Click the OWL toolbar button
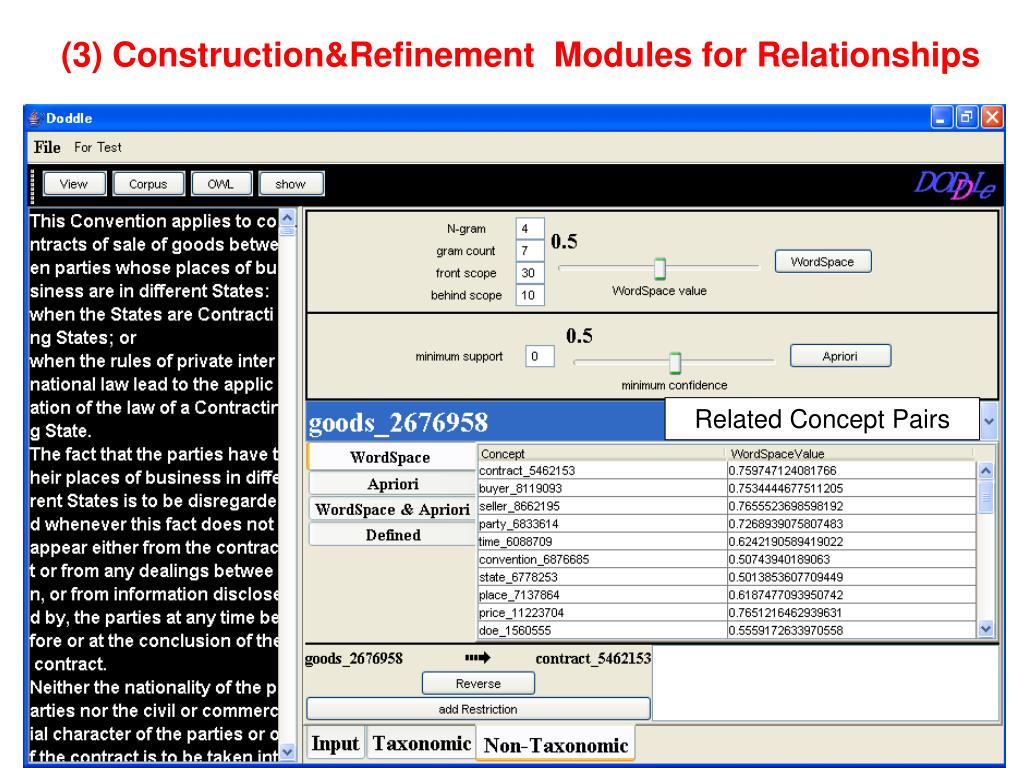The height and width of the screenshot is (768, 1024). [221, 184]
